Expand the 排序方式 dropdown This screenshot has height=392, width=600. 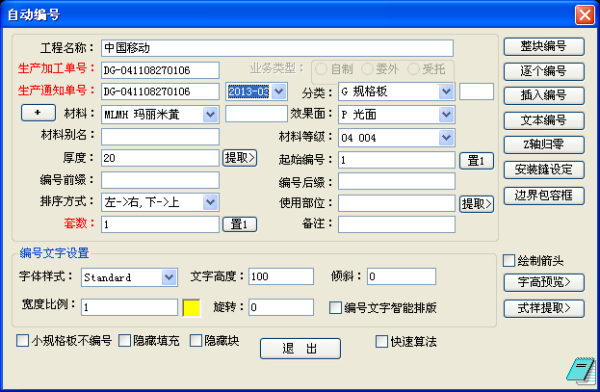[x=210, y=202]
